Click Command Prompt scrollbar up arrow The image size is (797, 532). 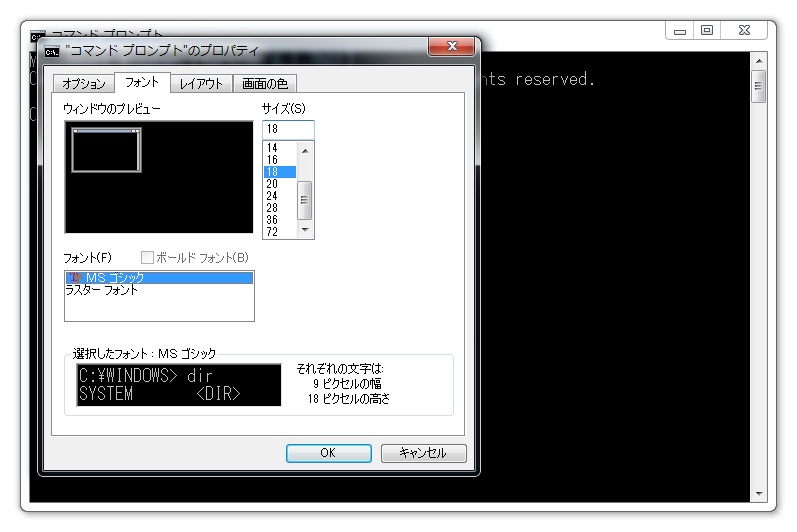point(759,61)
